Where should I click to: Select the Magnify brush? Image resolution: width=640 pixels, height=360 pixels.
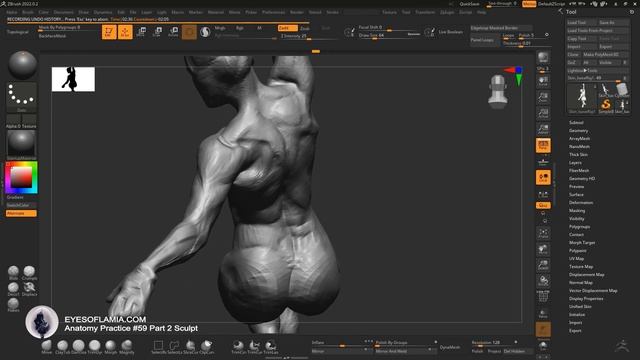[x=127, y=347]
